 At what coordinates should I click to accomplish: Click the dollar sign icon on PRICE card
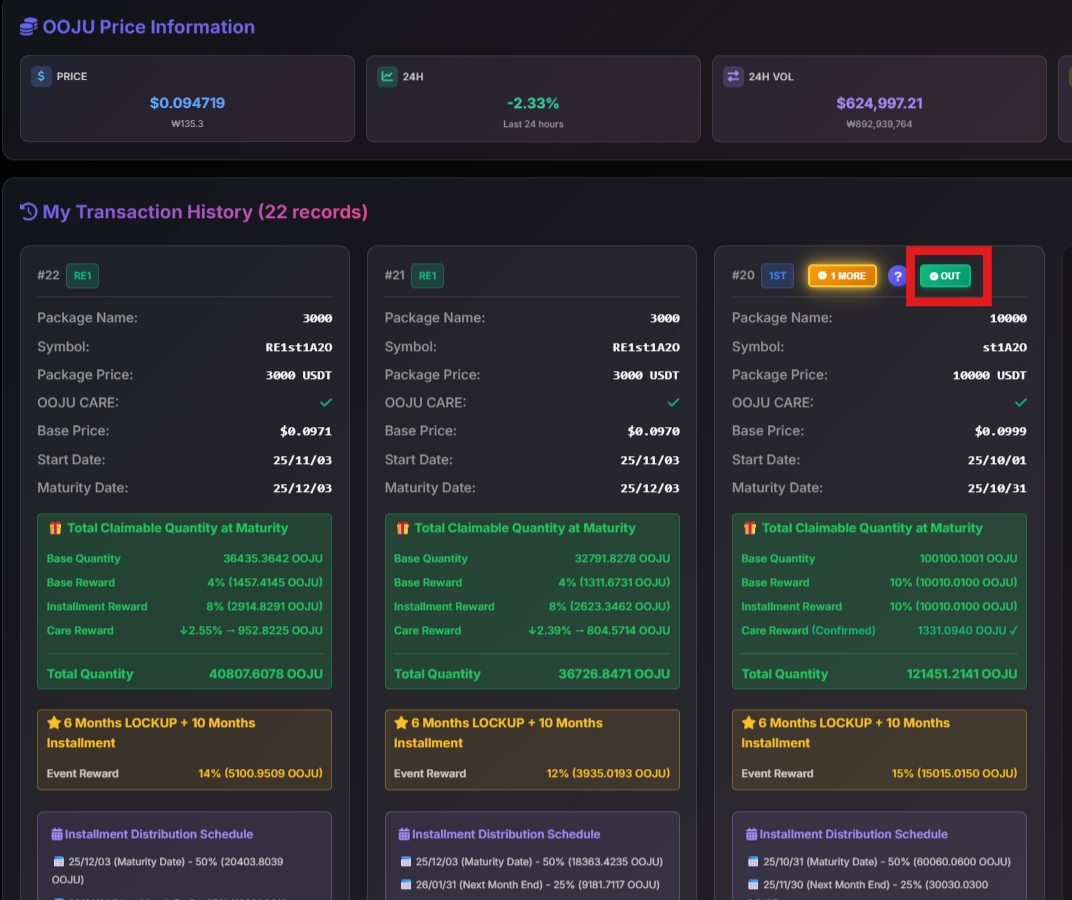coord(41,76)
